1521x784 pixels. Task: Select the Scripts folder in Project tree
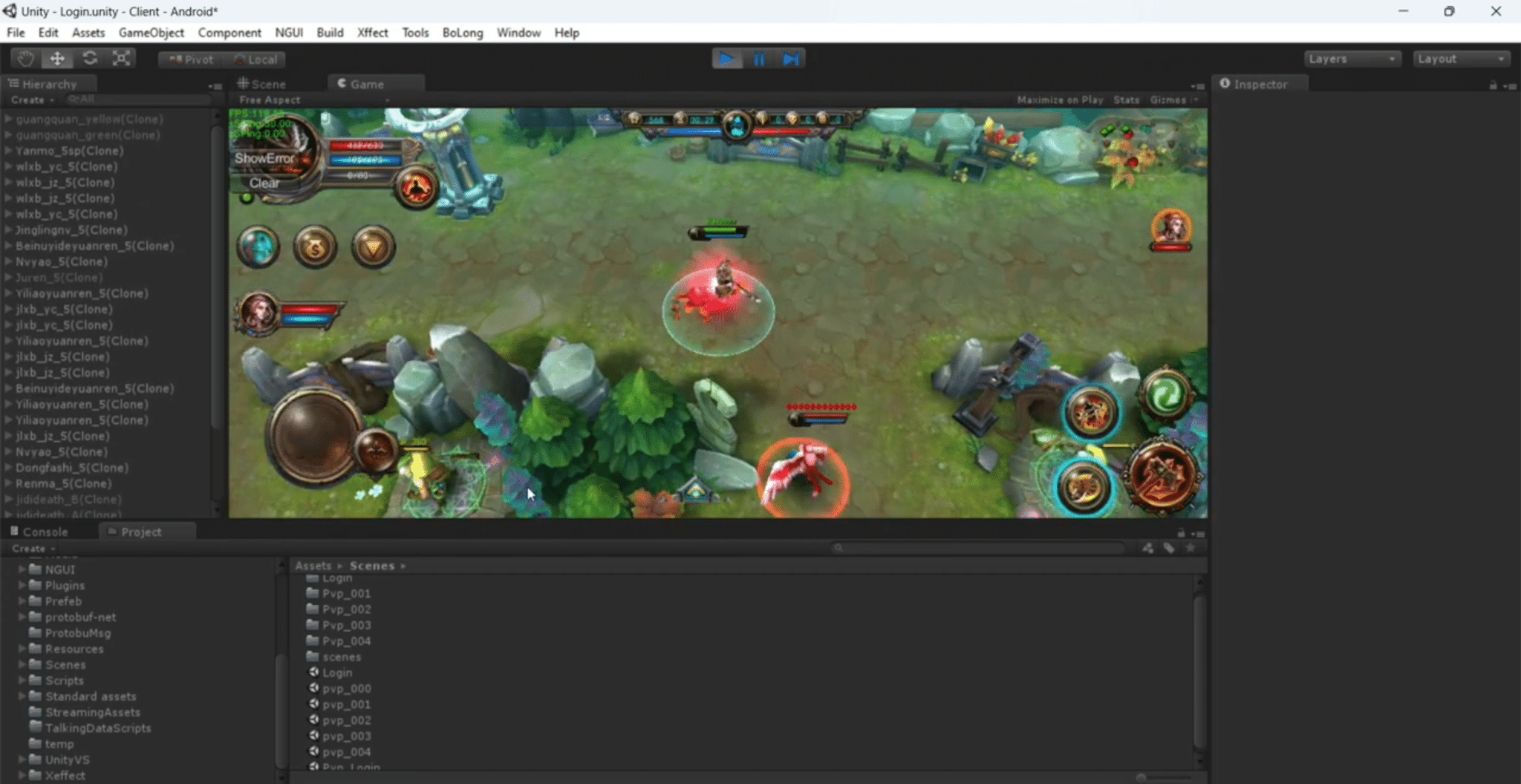tap(65, 680)
